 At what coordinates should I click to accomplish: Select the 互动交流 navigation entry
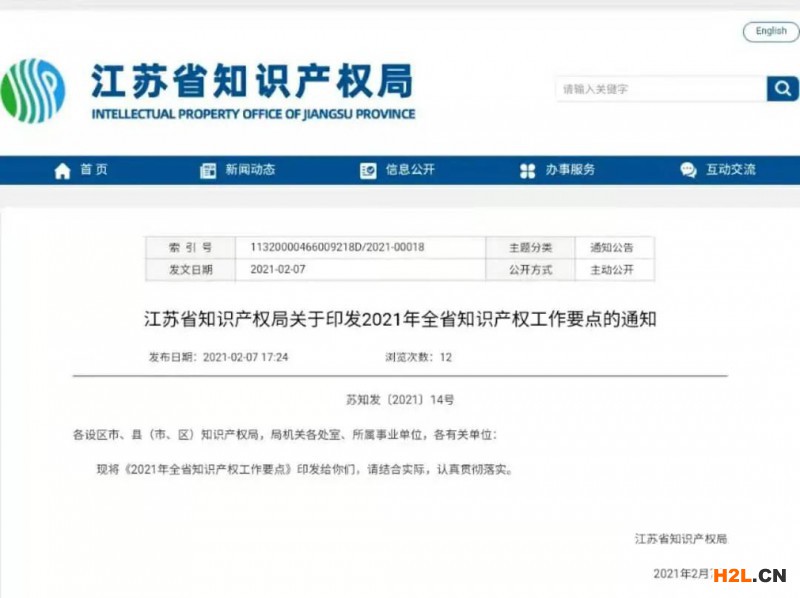(730, 170)
